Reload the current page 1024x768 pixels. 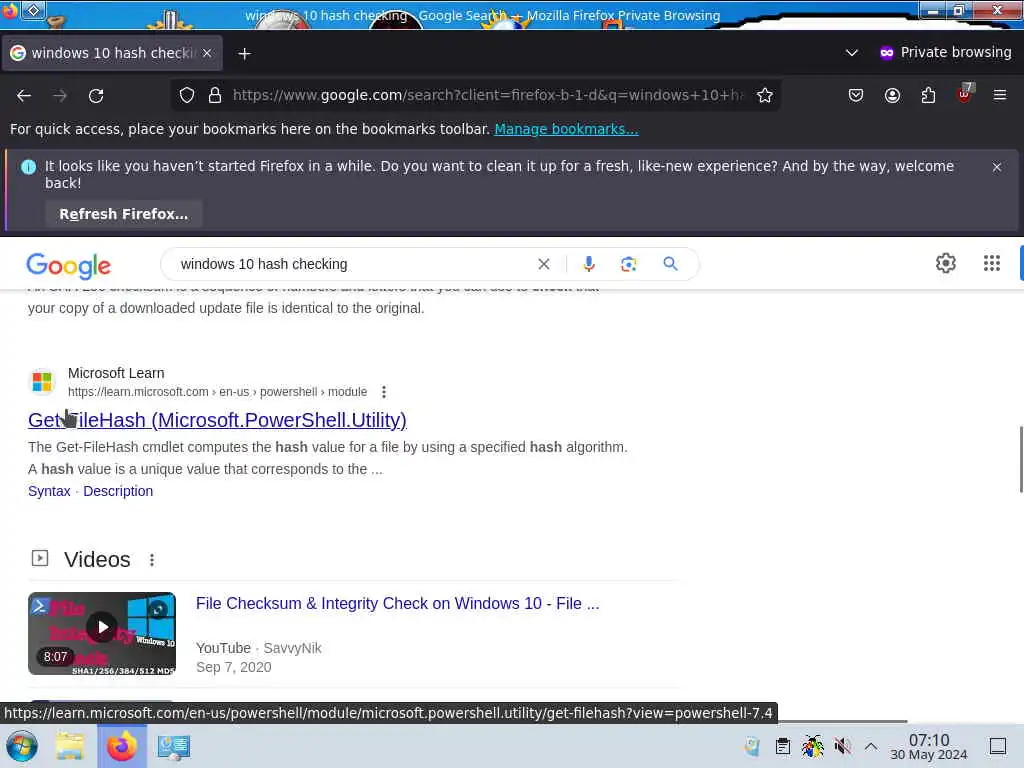96,95
